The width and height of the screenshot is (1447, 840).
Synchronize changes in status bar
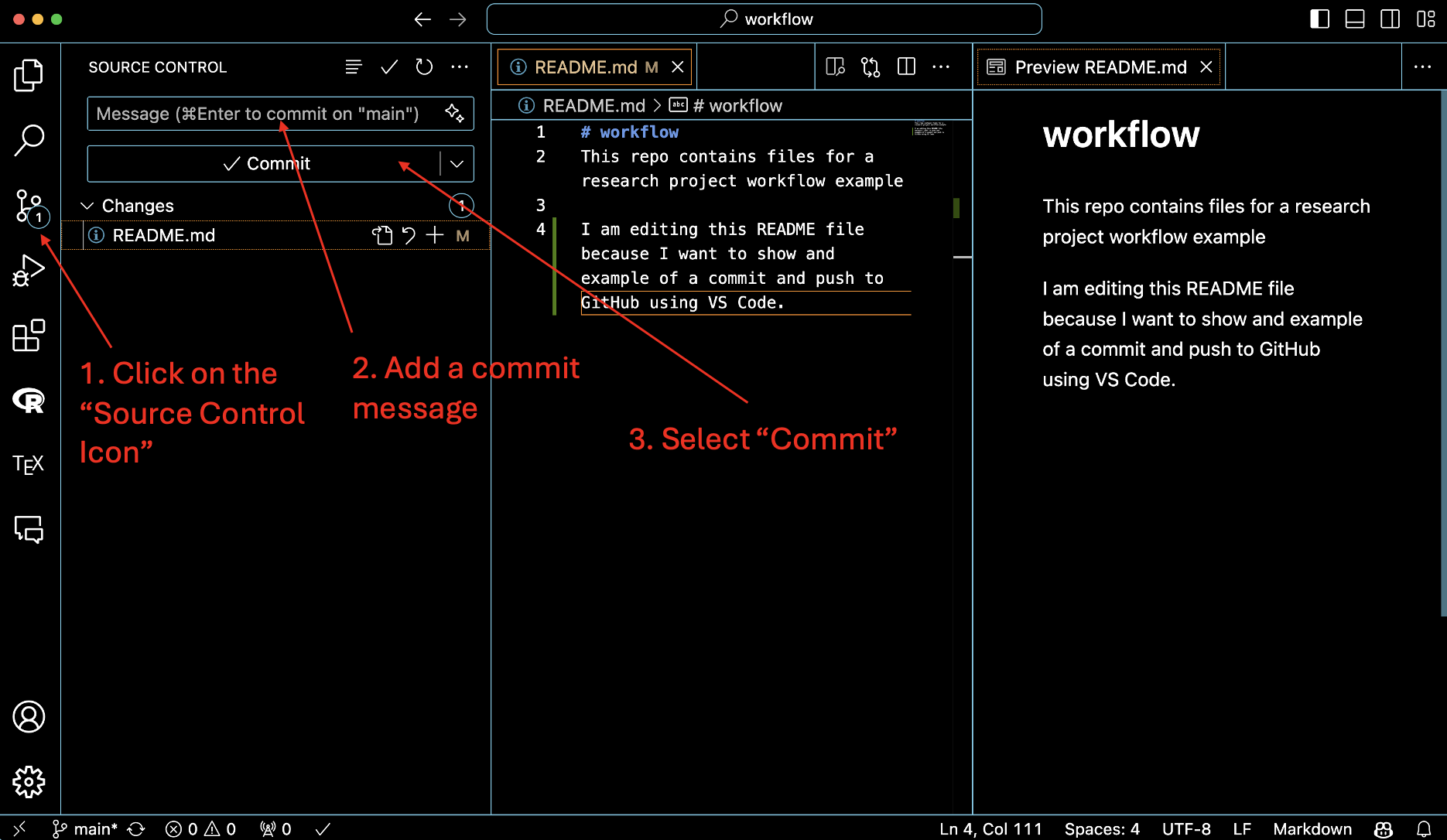(136, 829)
